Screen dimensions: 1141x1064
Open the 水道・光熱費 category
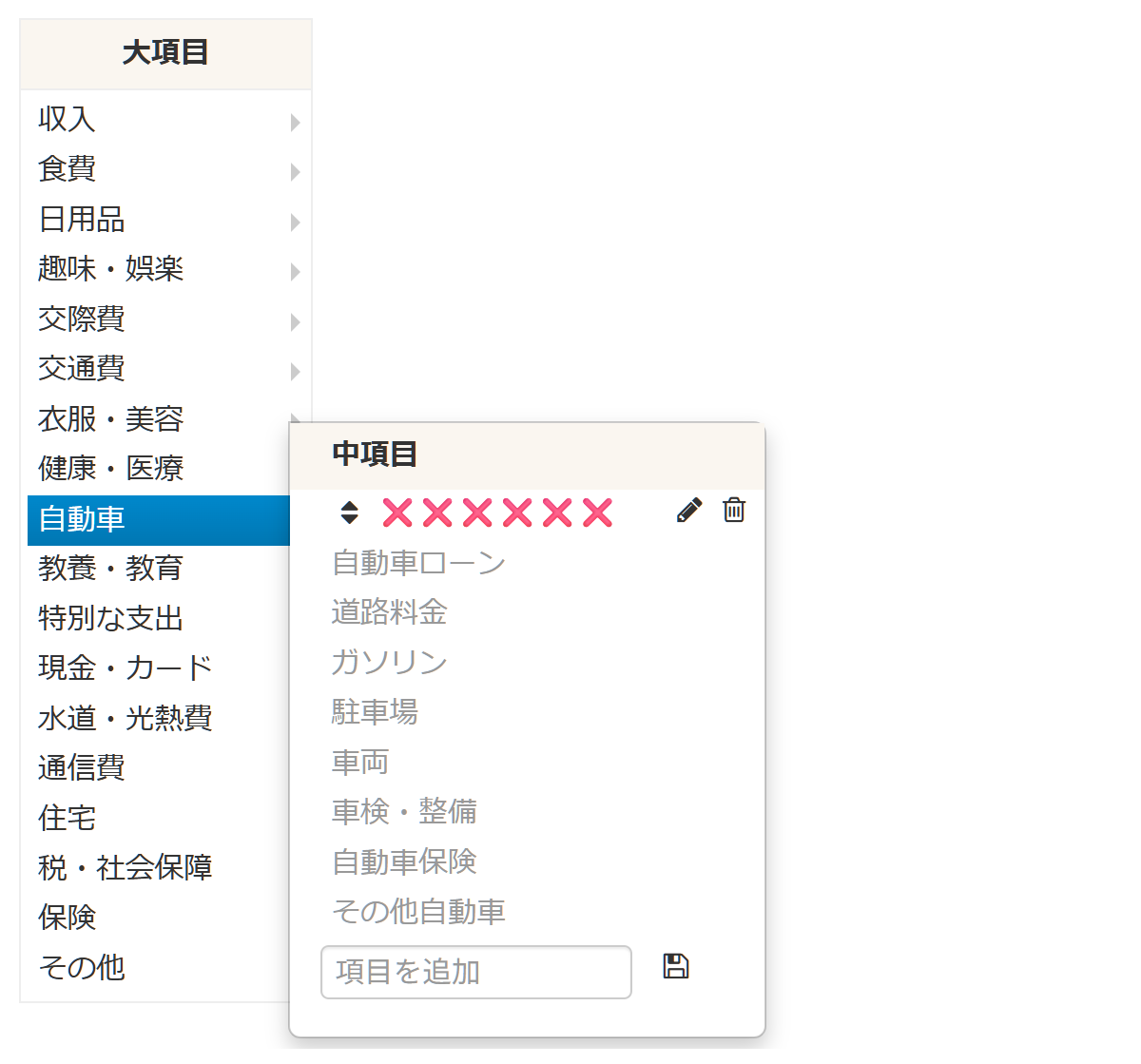[125, 718]
